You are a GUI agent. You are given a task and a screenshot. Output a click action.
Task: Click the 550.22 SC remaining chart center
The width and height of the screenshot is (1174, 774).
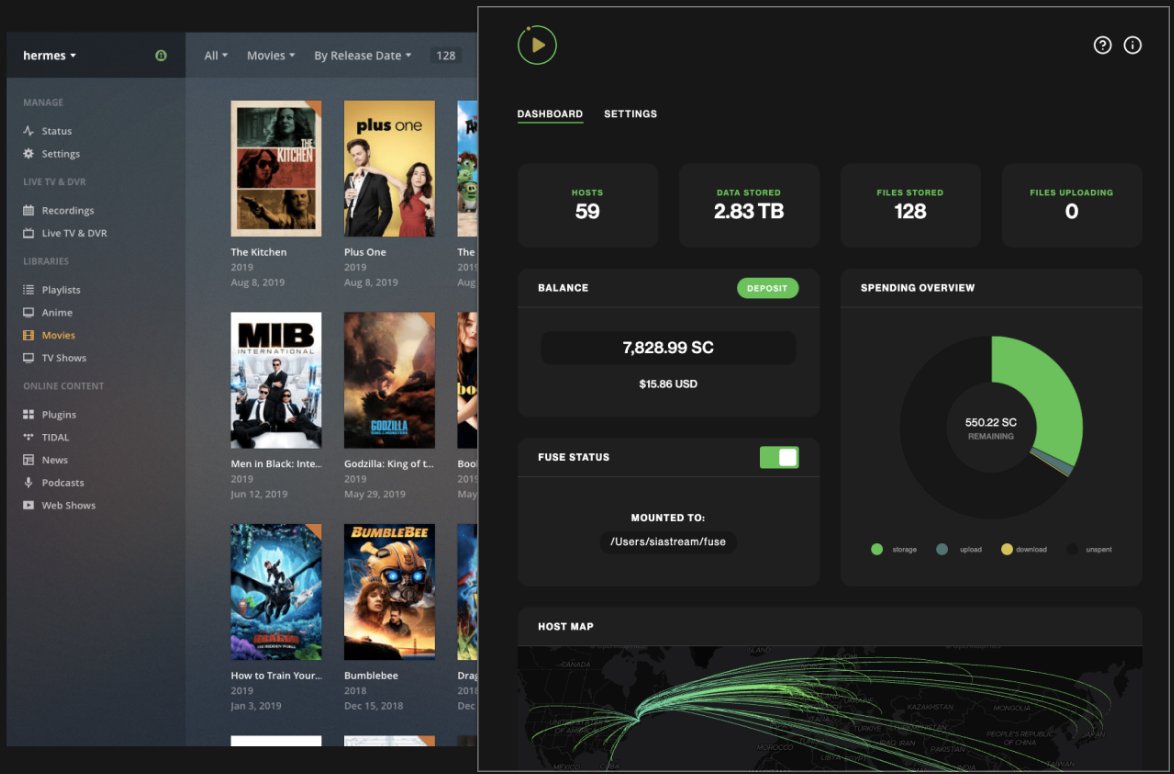click(991, 428)
